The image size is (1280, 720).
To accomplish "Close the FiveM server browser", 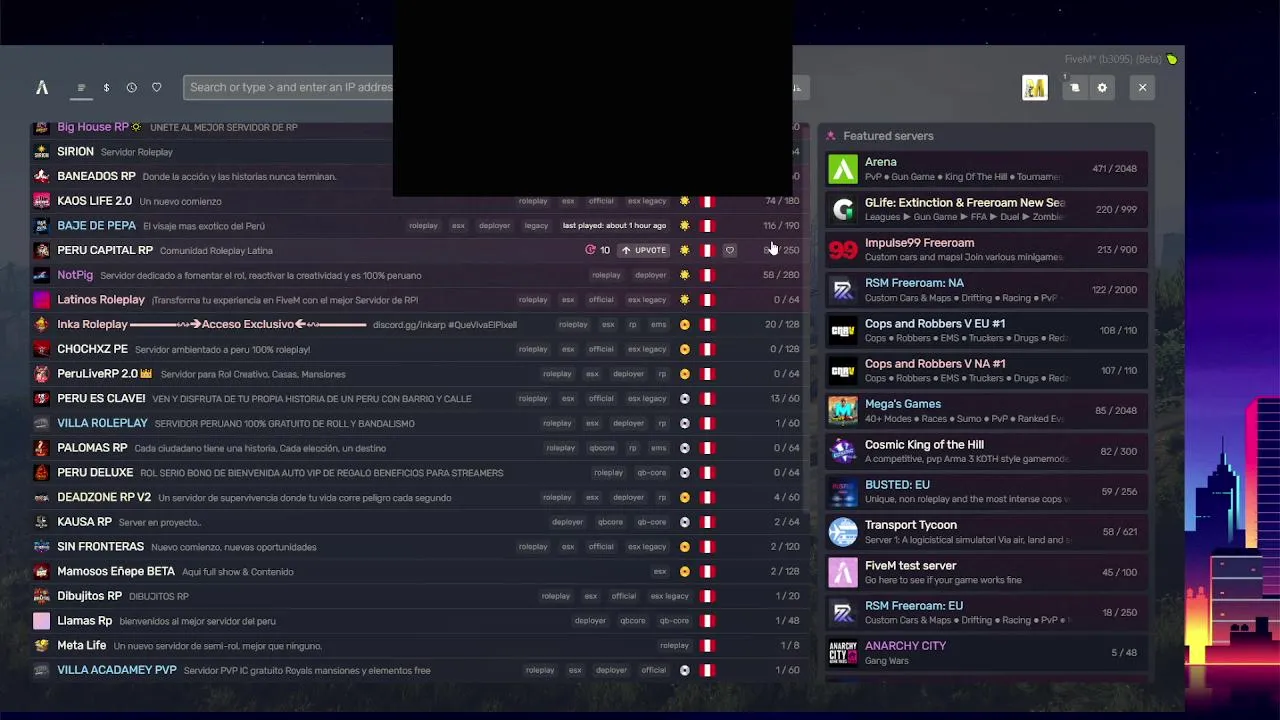I will [1142, 88].
